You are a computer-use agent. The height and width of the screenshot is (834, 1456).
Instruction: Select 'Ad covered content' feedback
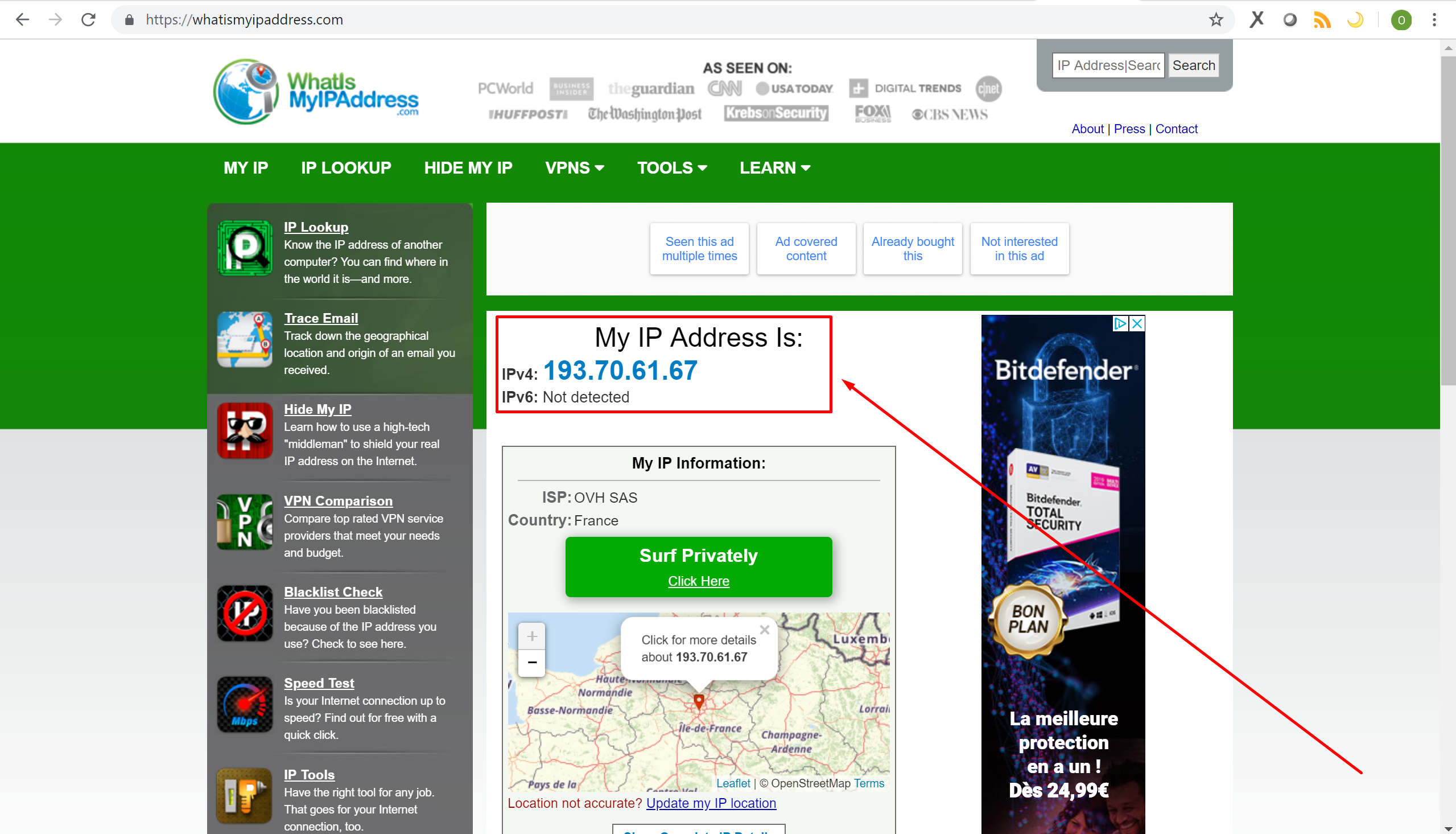806,249
